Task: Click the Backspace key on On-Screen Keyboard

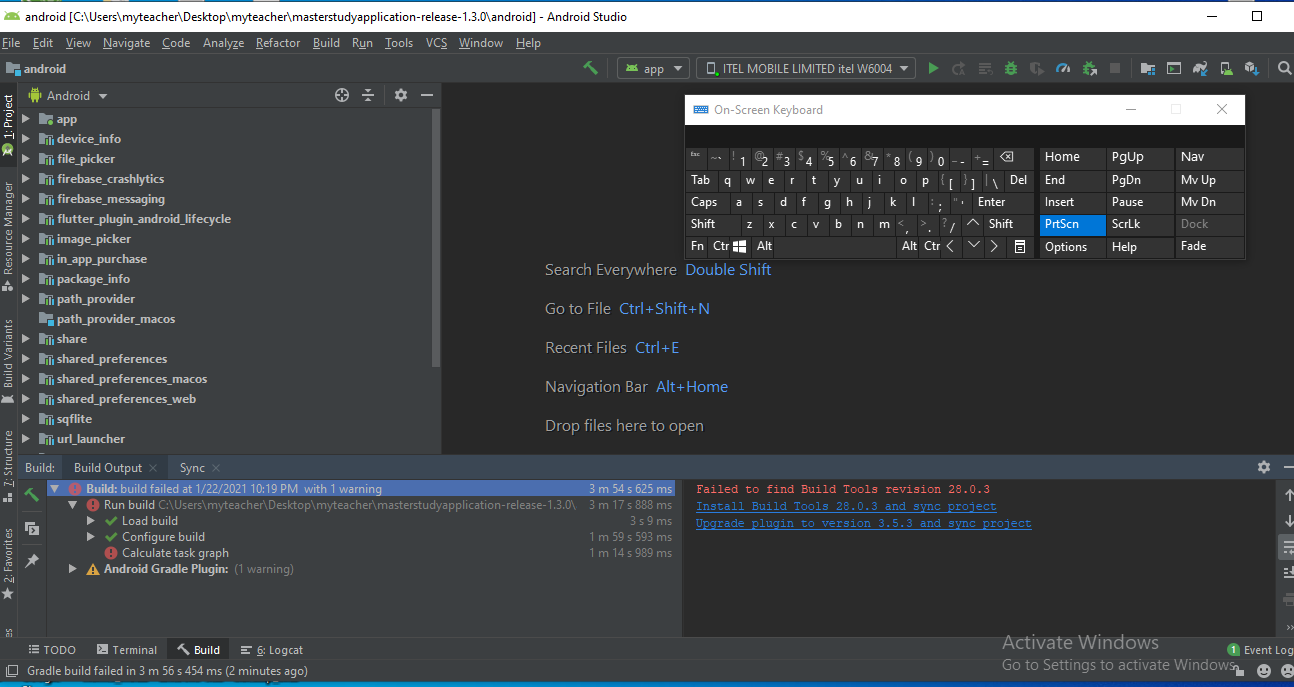Action: coord(1007,158)
